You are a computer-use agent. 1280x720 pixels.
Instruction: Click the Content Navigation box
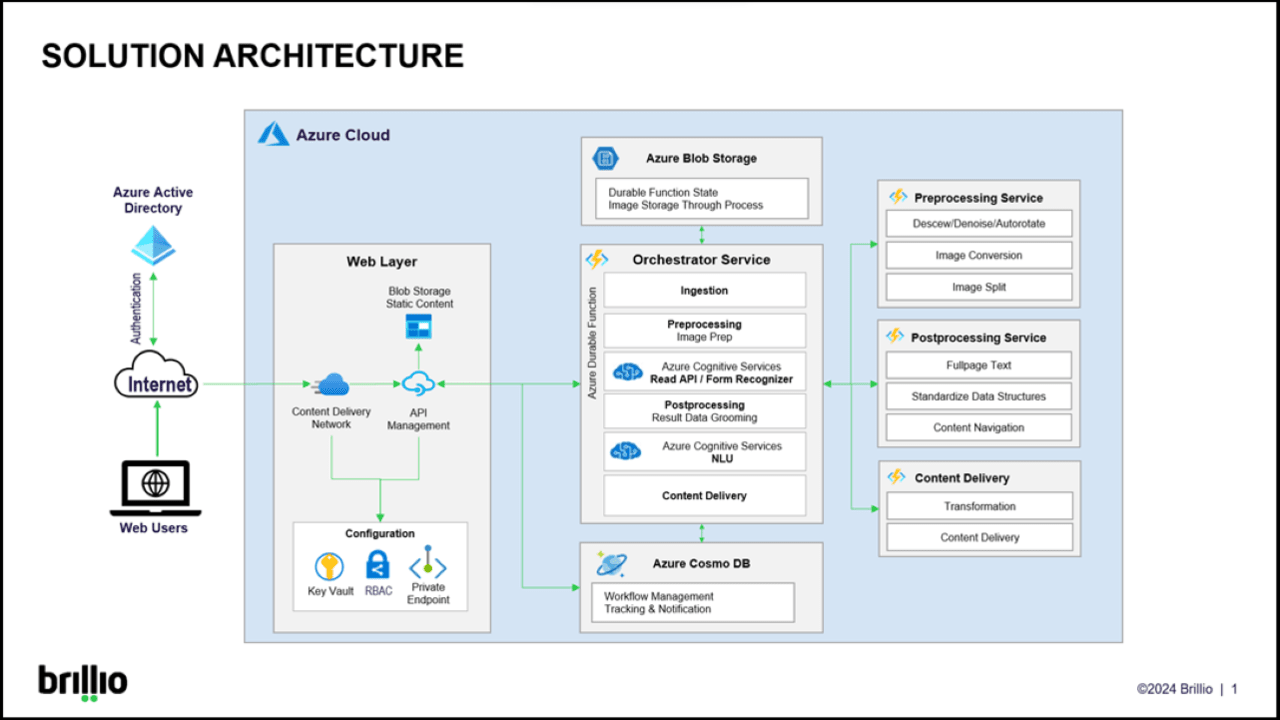(x=979, y=427)
